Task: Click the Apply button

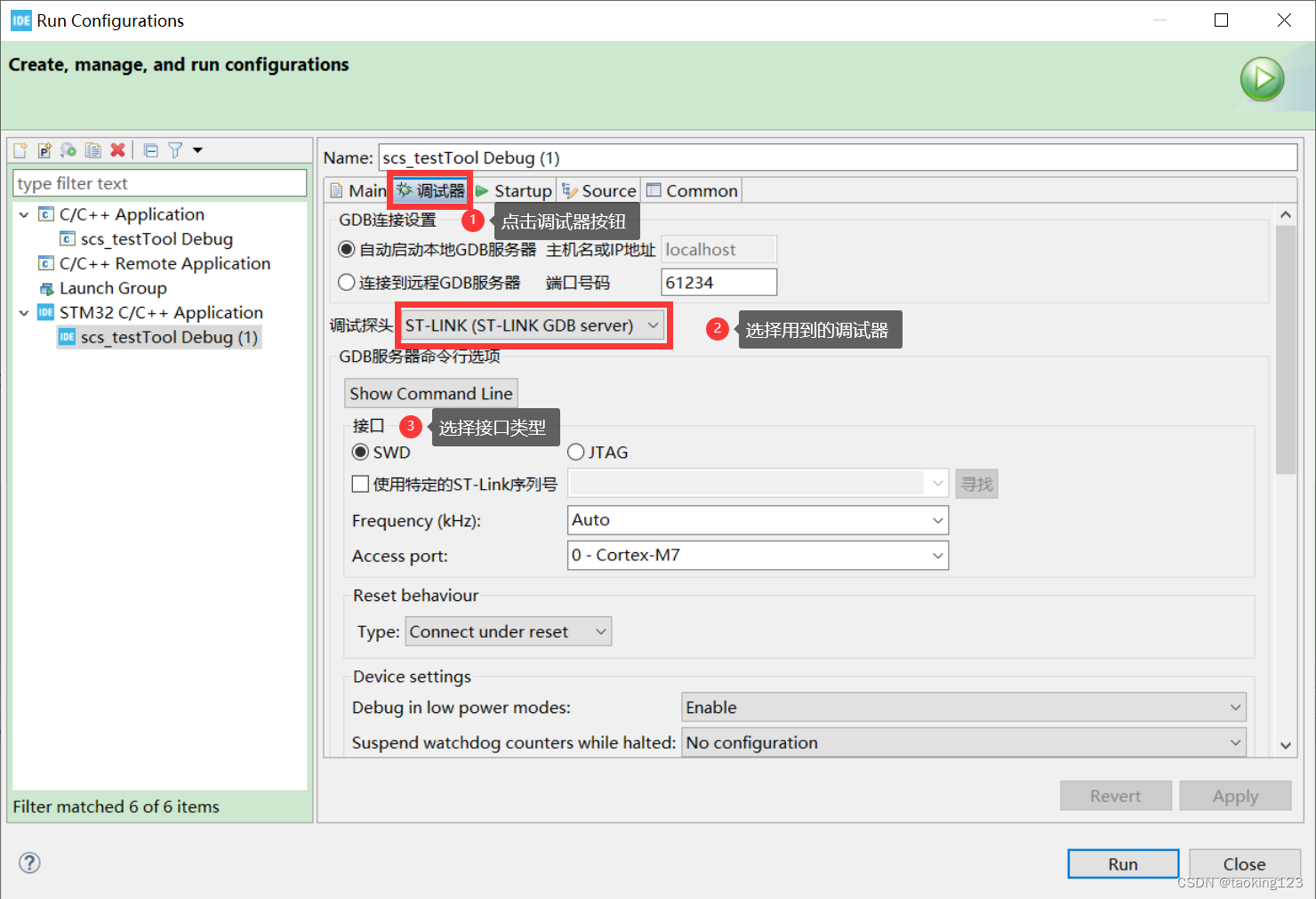Action: point(1236,796)
